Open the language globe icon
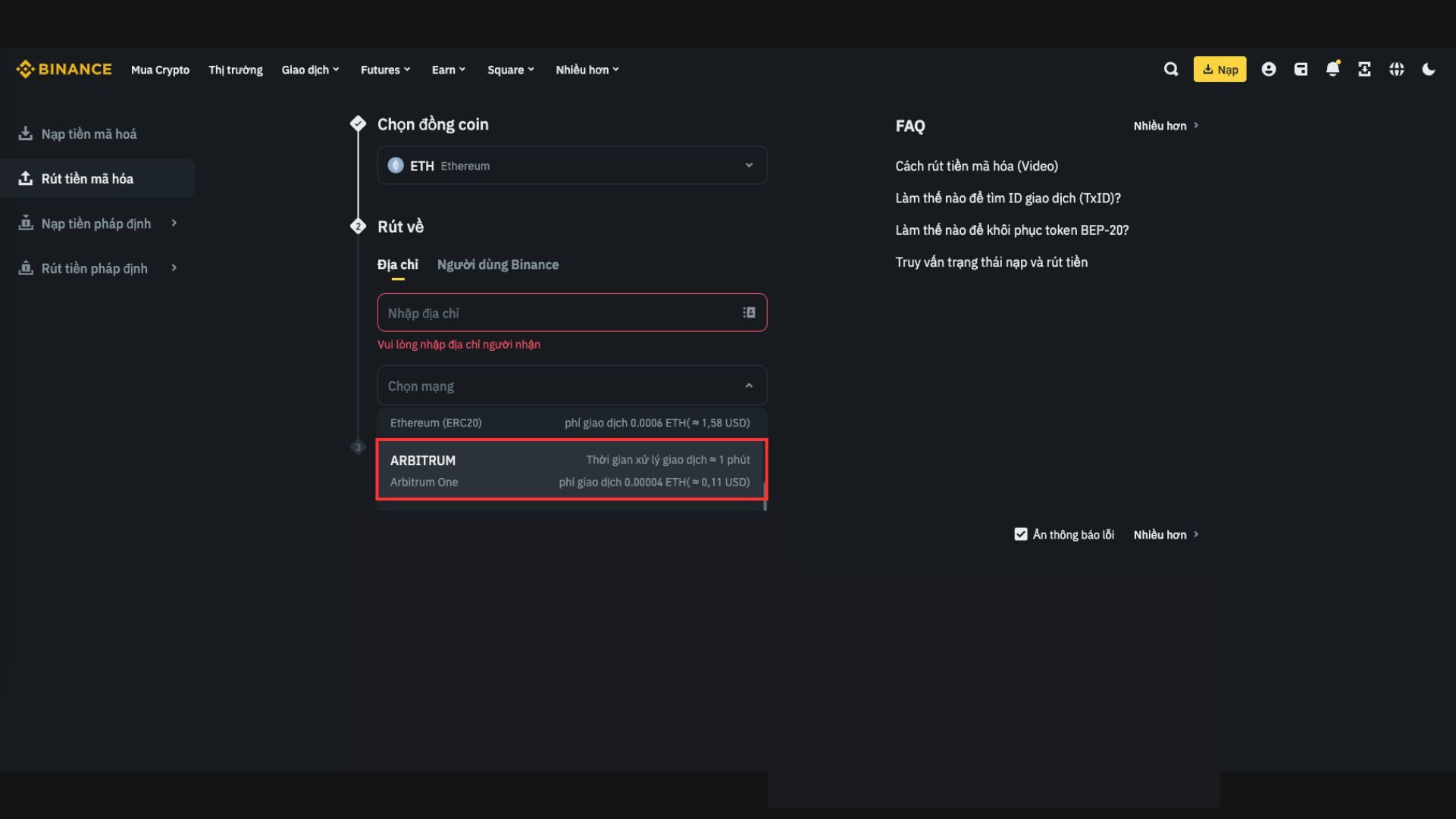This screenshot has width=1456, height=819. [1397, 69]
